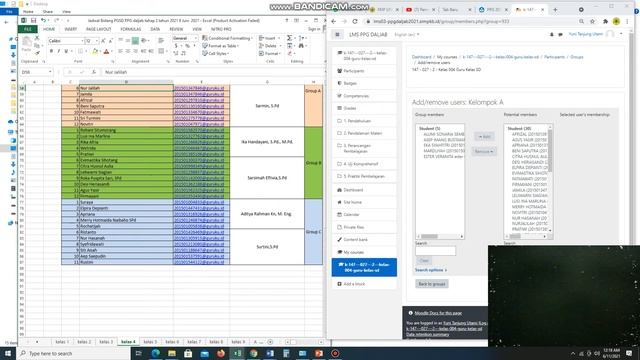
Task: Click the Format Painter icon
Action: coord(37,53)
